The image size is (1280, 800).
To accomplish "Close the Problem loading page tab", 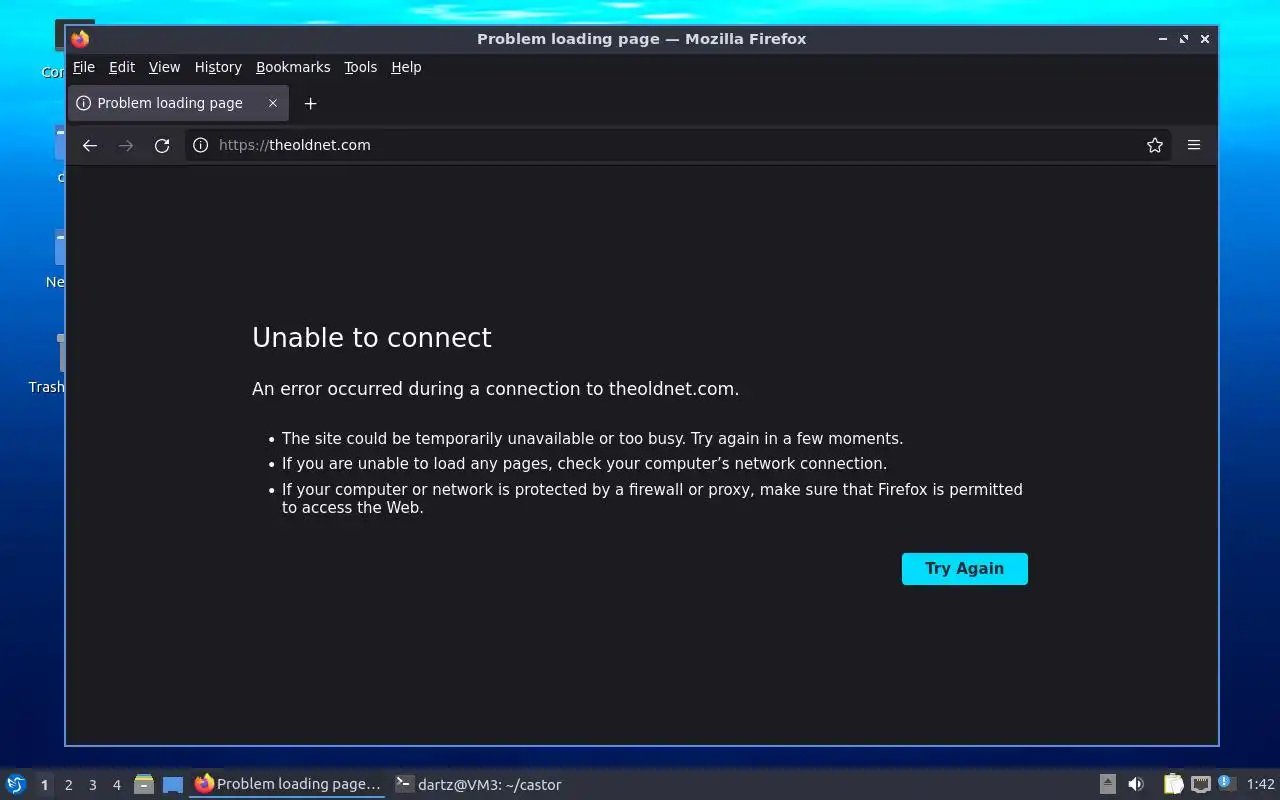I will tap(273, 103).
